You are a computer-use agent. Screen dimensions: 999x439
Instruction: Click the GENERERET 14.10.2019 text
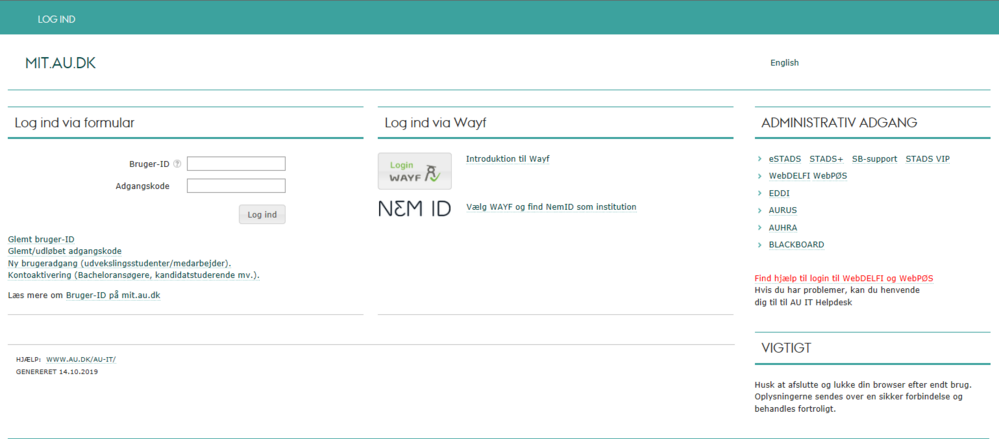click(57, 371)
